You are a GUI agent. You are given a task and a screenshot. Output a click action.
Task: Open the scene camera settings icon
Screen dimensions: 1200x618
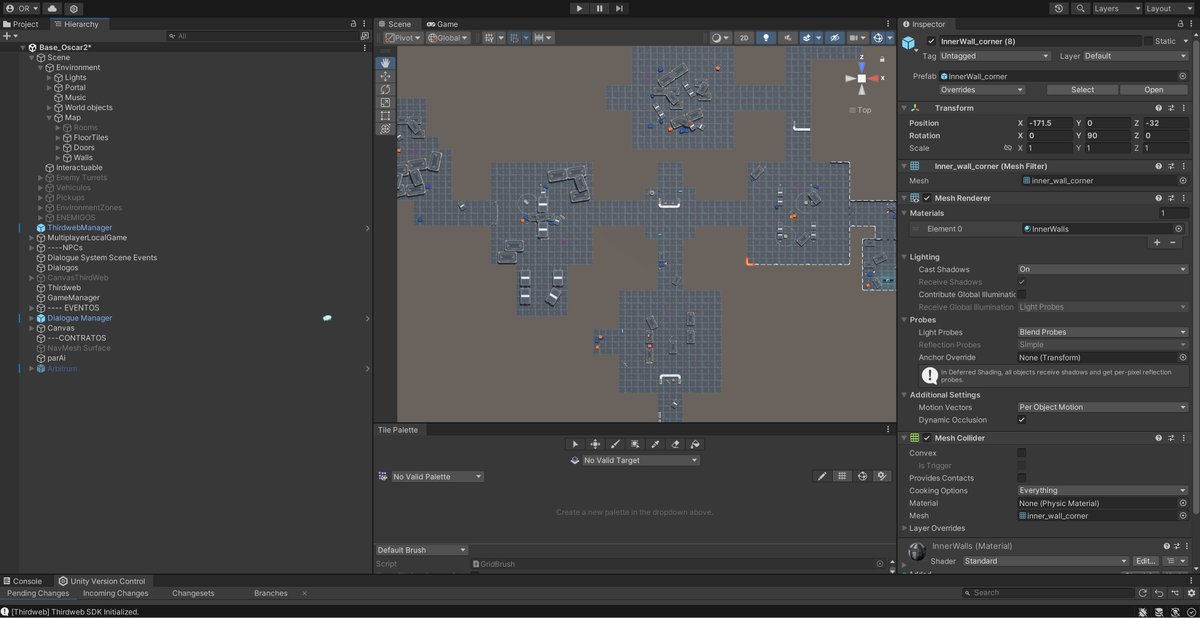click(857, 38)
